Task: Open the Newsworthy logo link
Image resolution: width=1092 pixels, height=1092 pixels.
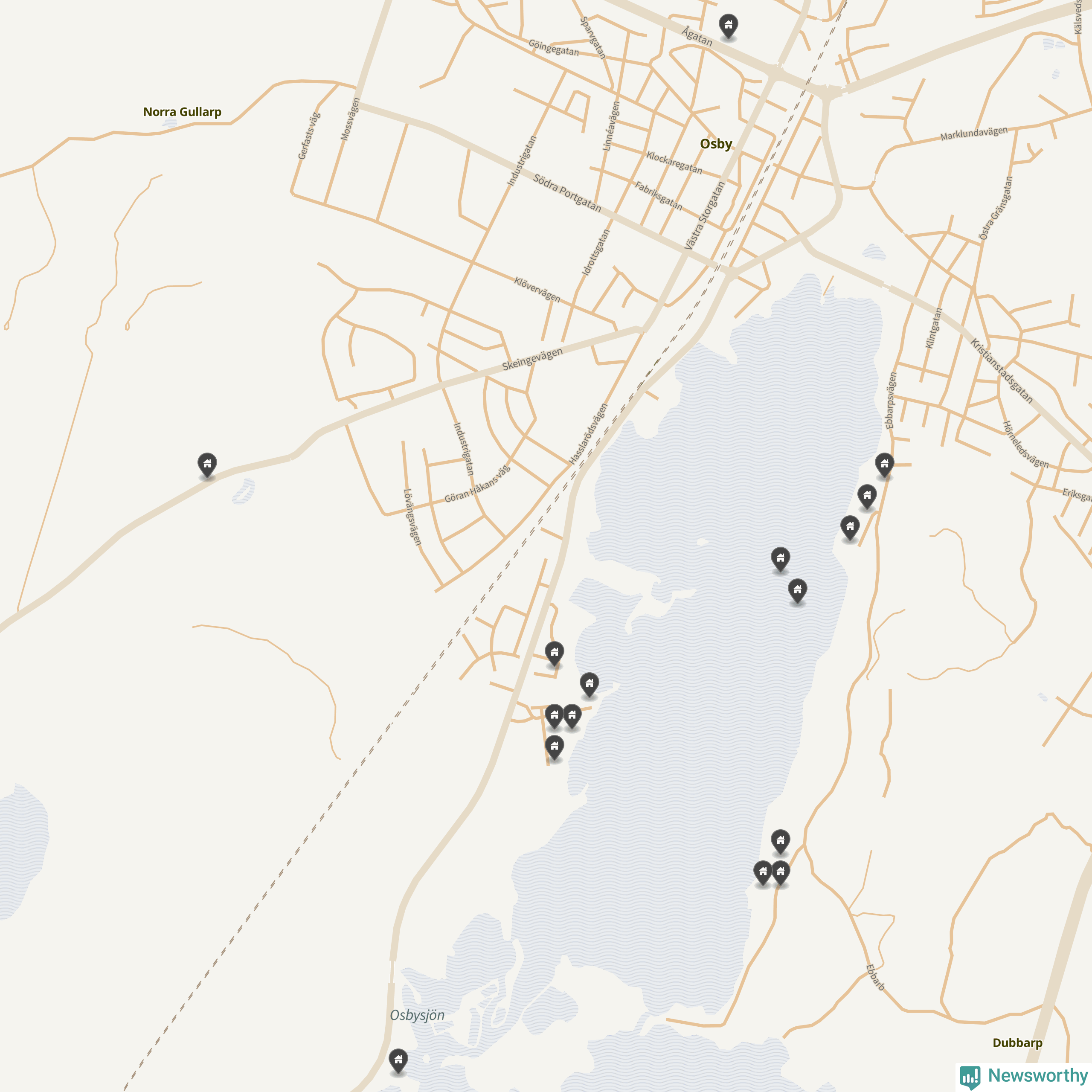Action: [x=1024, y=1076]
